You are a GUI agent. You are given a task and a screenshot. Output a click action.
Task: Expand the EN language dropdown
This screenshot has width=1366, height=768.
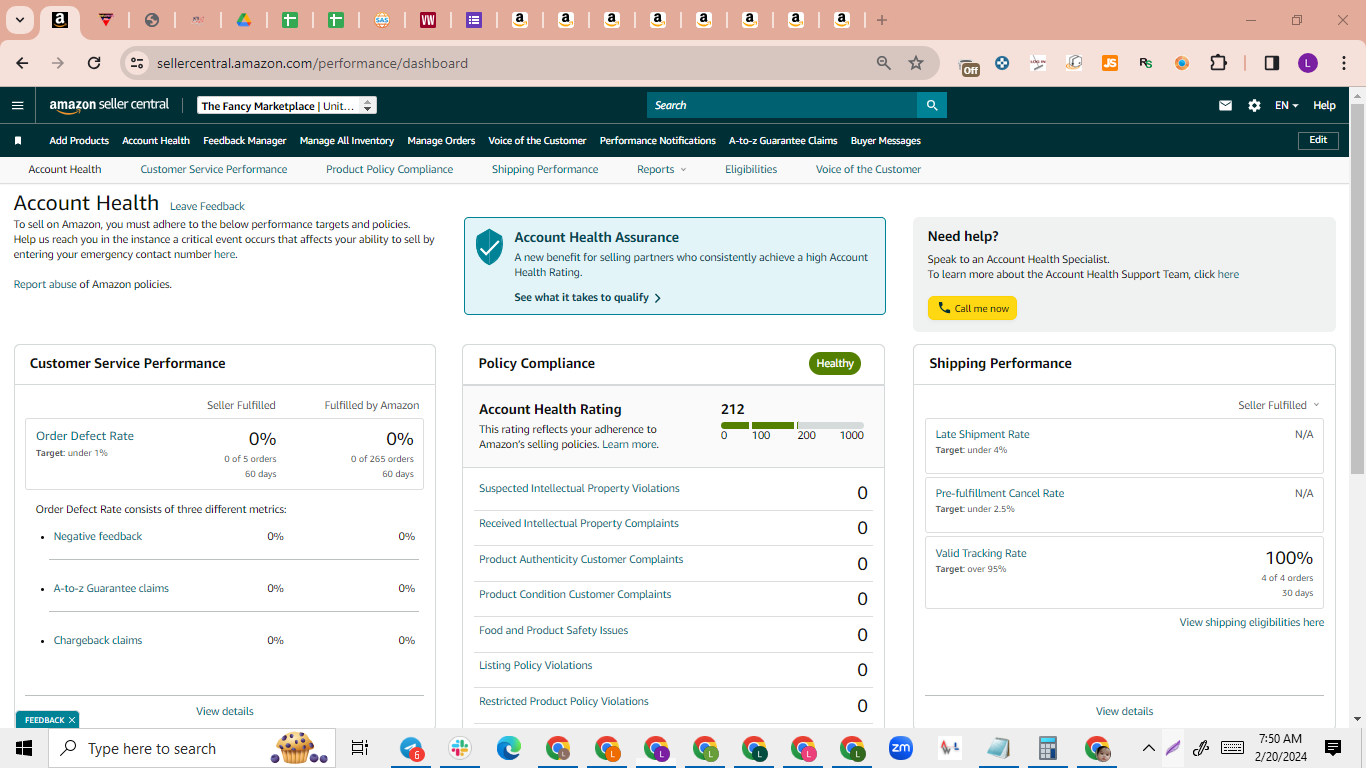(x=1286, y=105)
